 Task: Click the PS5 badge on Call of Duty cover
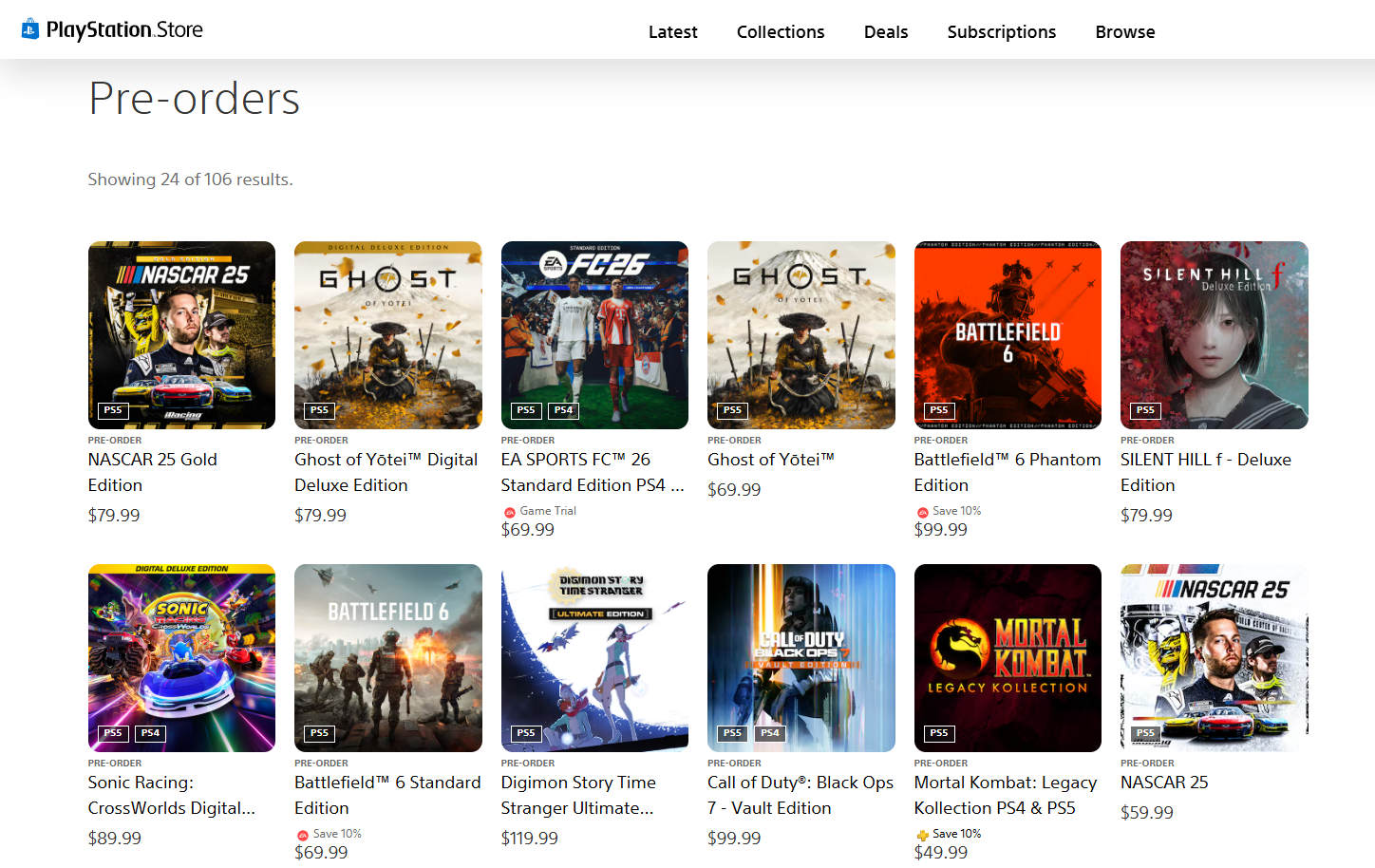pos(732,733)
